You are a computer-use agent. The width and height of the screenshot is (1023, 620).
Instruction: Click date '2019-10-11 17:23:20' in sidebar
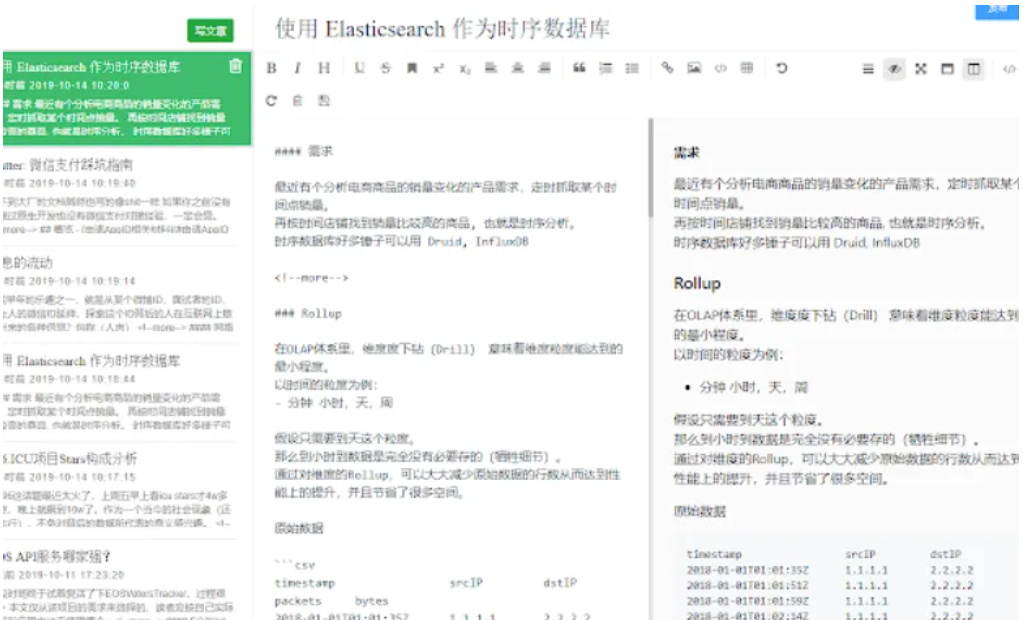(x=72, y=575)
